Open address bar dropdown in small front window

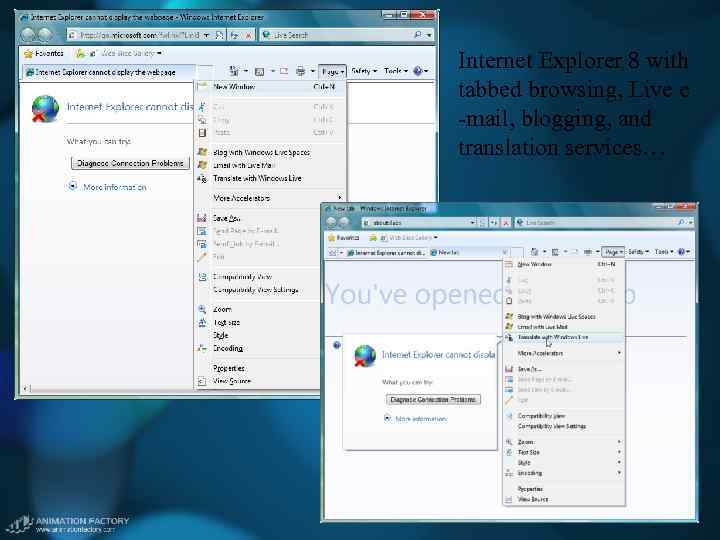[473, 223]
